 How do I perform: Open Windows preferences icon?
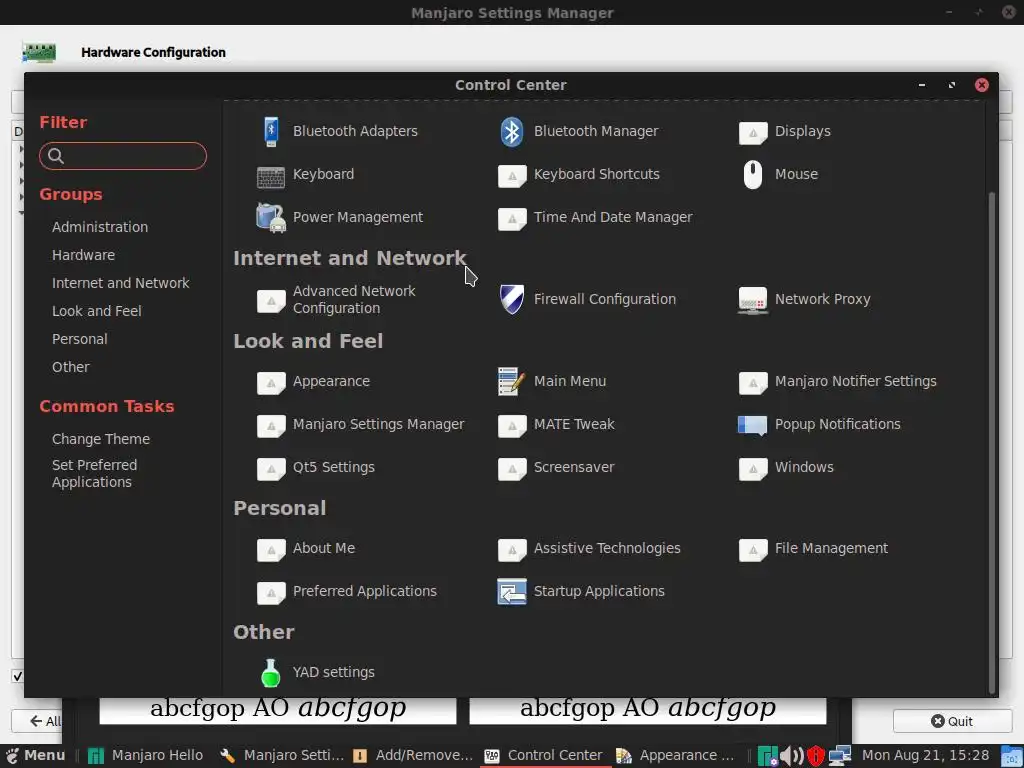tap(752, 469)
